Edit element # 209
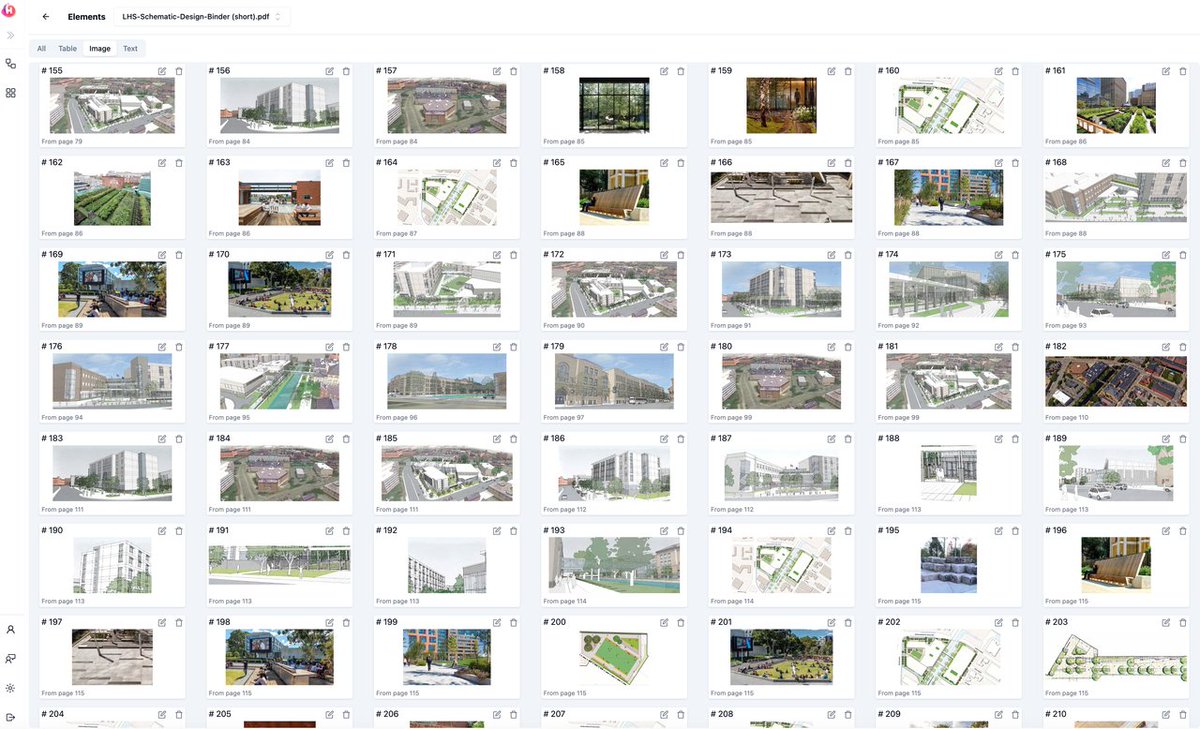Image resolution: width=1200 pixels, height=729 pixels. coord(998,714)
